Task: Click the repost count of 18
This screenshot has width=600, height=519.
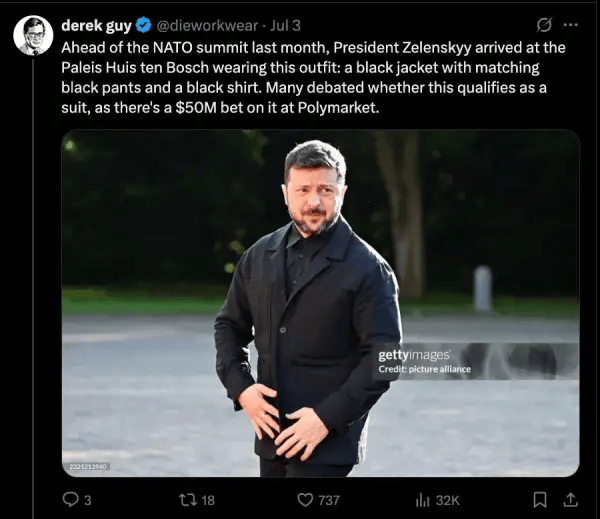Action: point(208,500)
